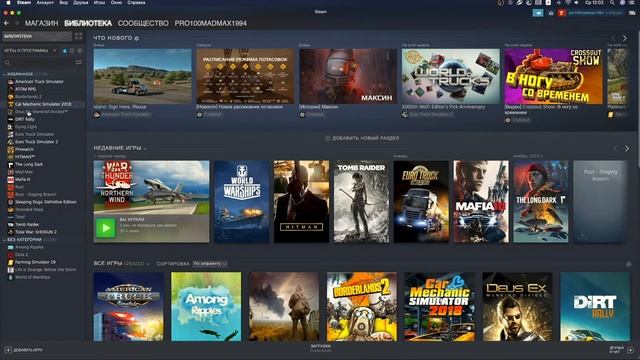640x360 pixels.
Task: Open Друзья menu in menu bar
Action: (80, 3)
